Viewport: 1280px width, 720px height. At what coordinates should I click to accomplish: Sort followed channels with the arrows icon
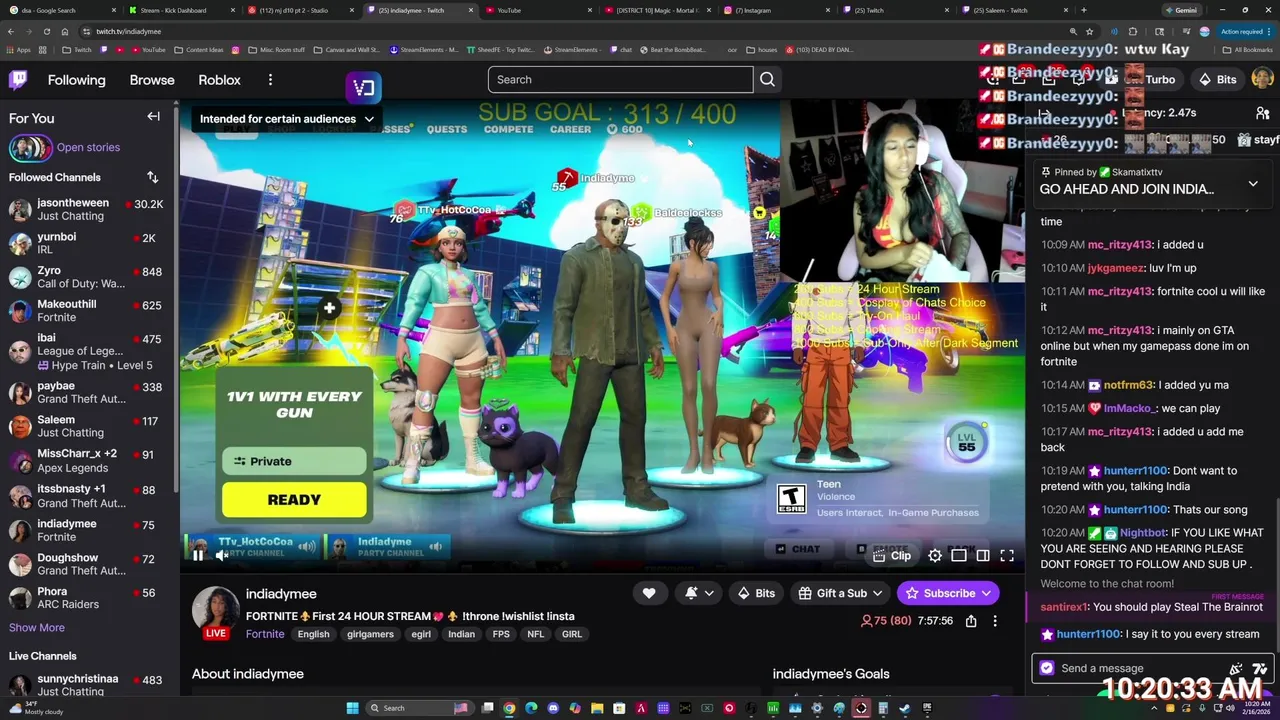click(x=152, y=177)
